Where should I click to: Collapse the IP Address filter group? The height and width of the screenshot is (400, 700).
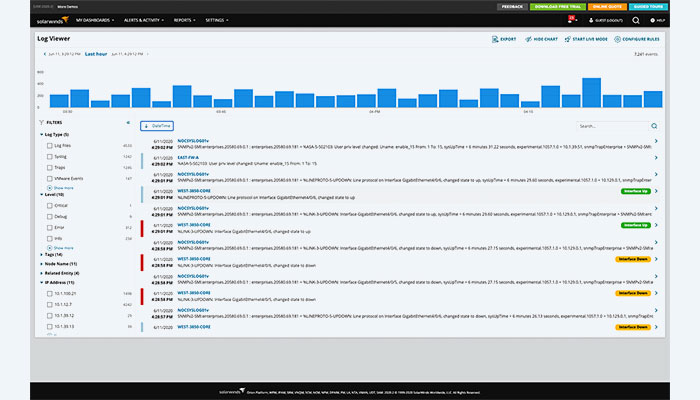tap(42, 283)
